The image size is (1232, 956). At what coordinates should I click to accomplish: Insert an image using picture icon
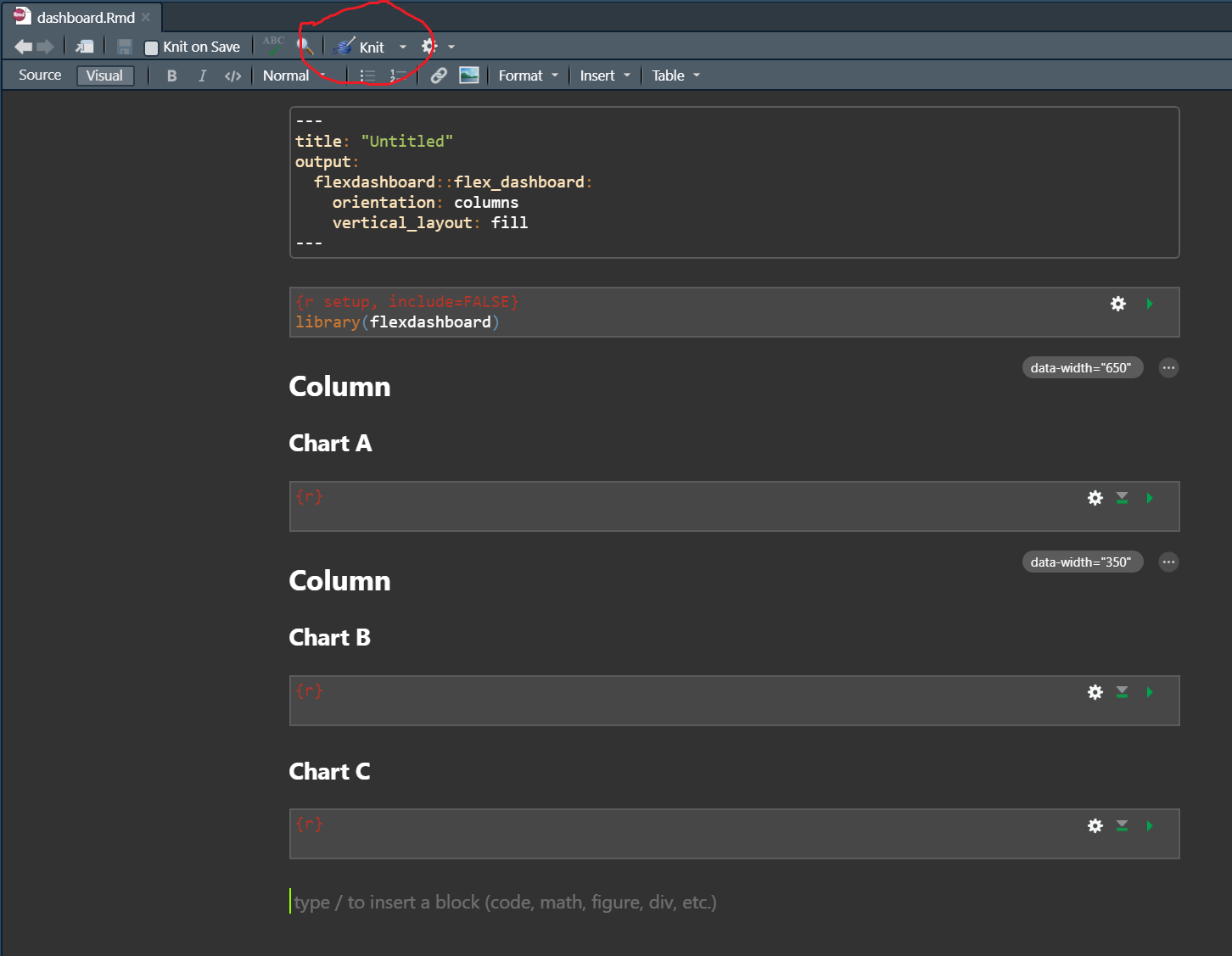click(x=469, y=75)
